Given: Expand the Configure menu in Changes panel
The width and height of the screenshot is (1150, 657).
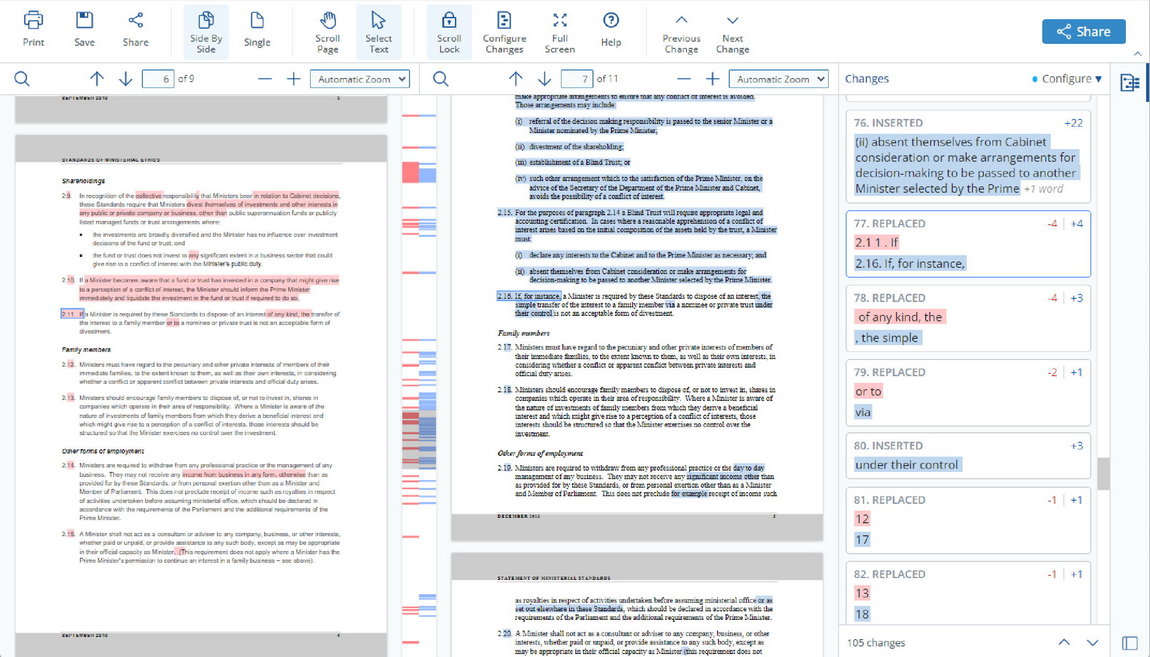Looking at the screenshot, I should click(1071, 79).
